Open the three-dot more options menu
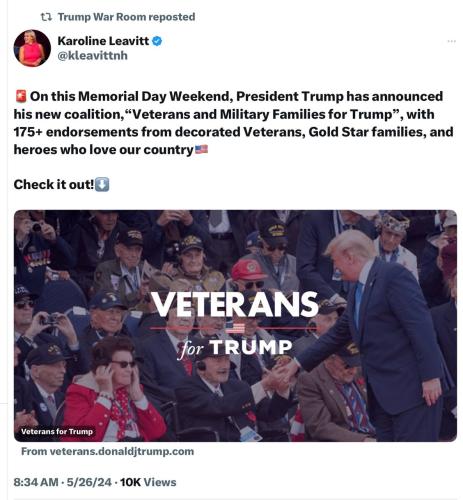 point(451,41)
